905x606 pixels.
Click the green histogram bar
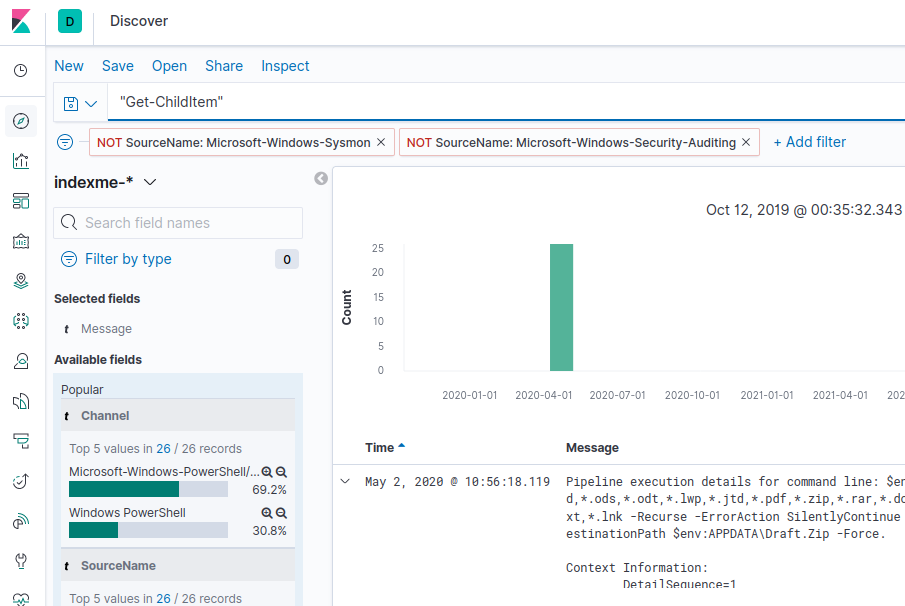pos(561,308)
